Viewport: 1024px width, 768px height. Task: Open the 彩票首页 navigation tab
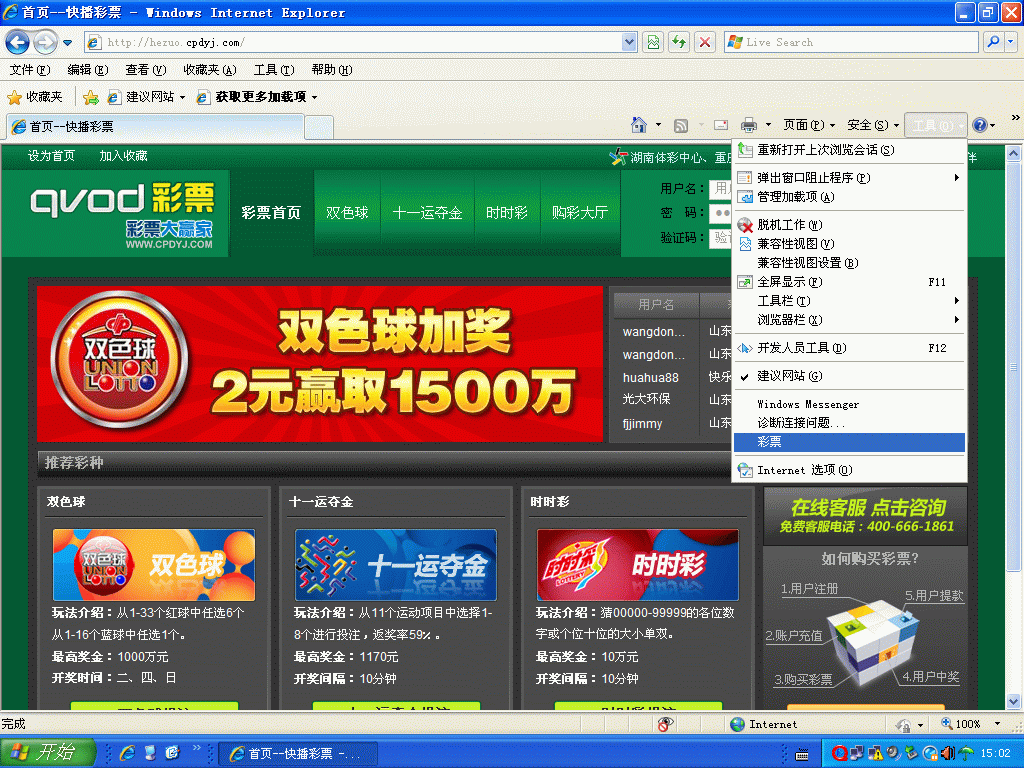click(271, 213)
